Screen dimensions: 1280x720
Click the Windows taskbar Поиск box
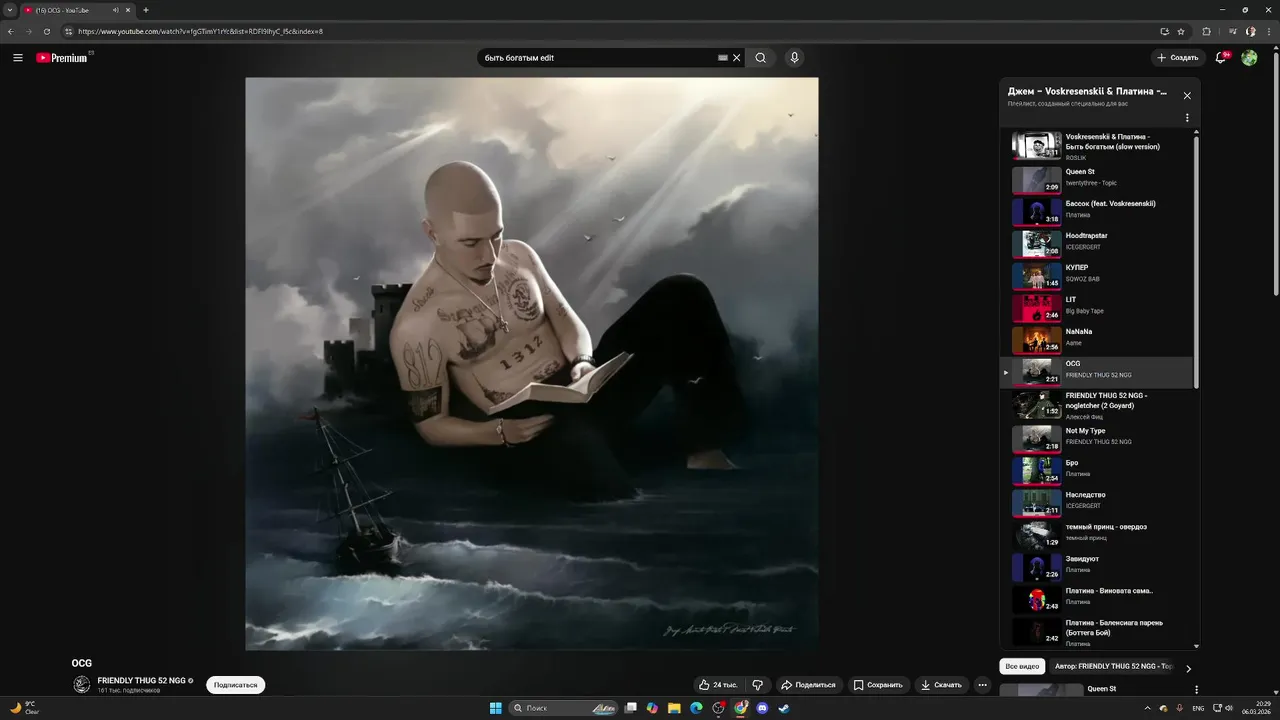pos(564,708)
